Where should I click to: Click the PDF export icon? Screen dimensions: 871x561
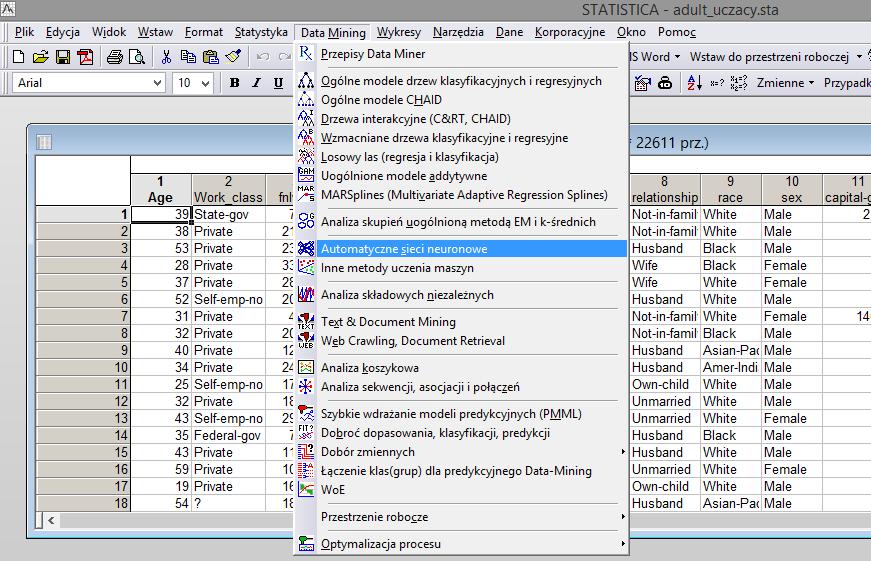[x=85, y=57]
